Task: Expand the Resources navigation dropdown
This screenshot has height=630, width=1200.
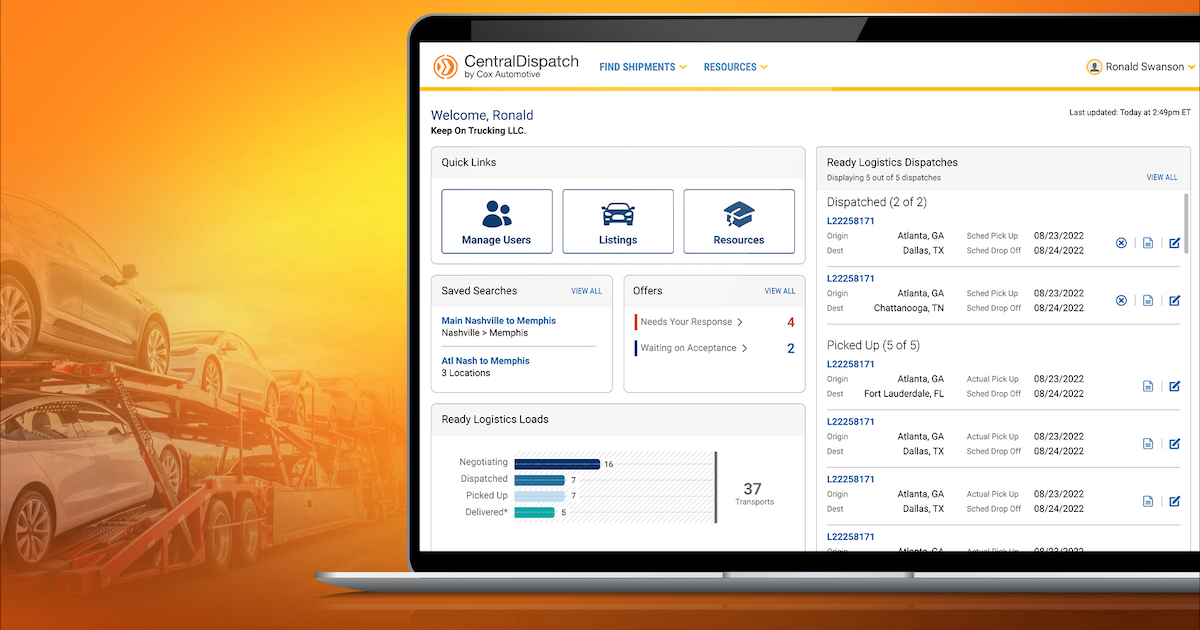Action: pos(735,67)
